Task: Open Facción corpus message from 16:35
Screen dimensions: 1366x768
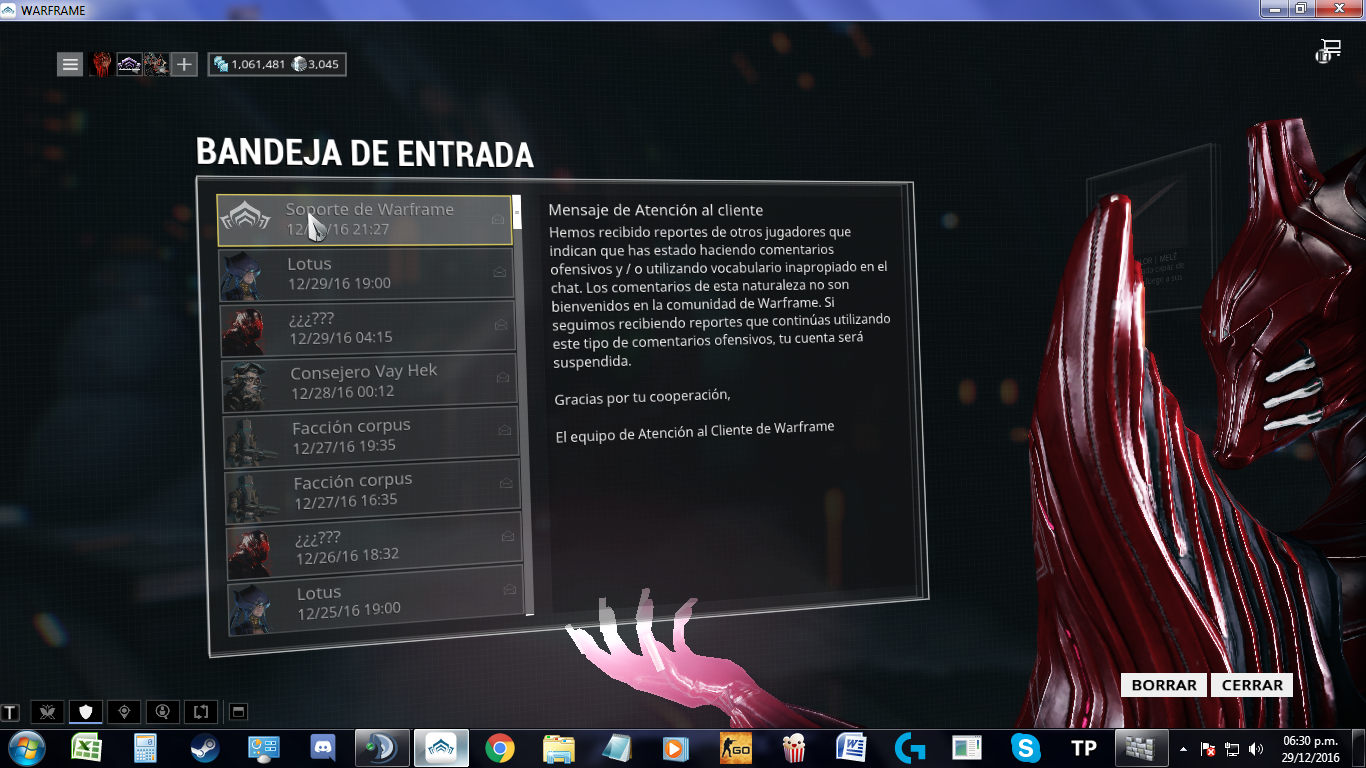Action: click(373, 491)
